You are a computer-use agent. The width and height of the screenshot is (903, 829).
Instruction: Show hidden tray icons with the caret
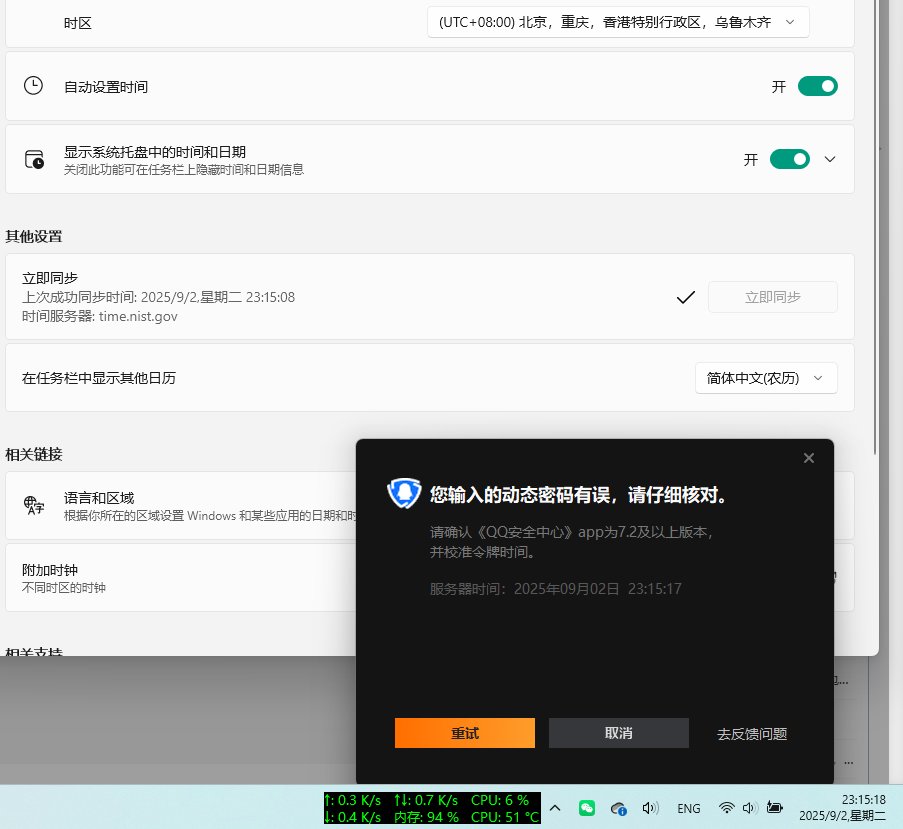[556, 808]
